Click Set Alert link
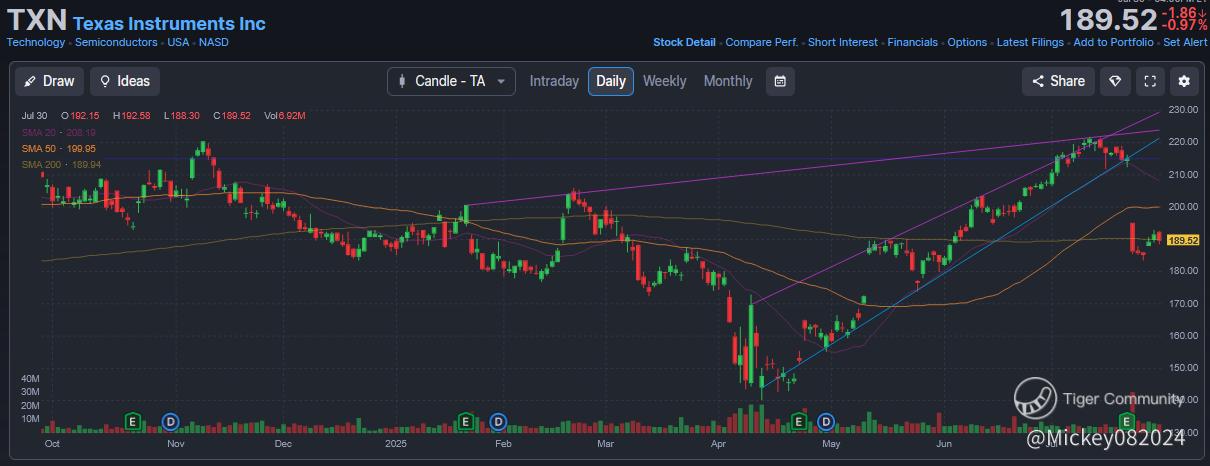The image size is (1210, 466). (1185, 42)
